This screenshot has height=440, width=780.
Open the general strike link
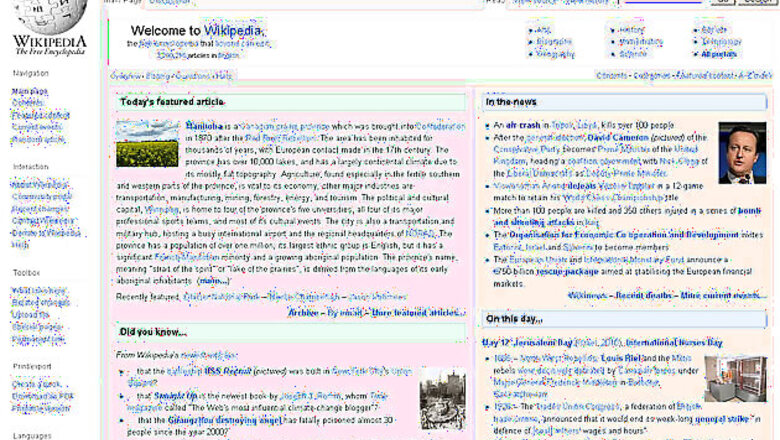721,419
